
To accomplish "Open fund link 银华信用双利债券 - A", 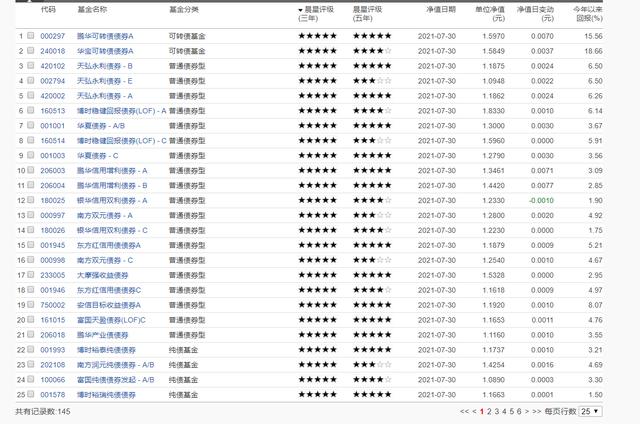I will pos(112,201).
